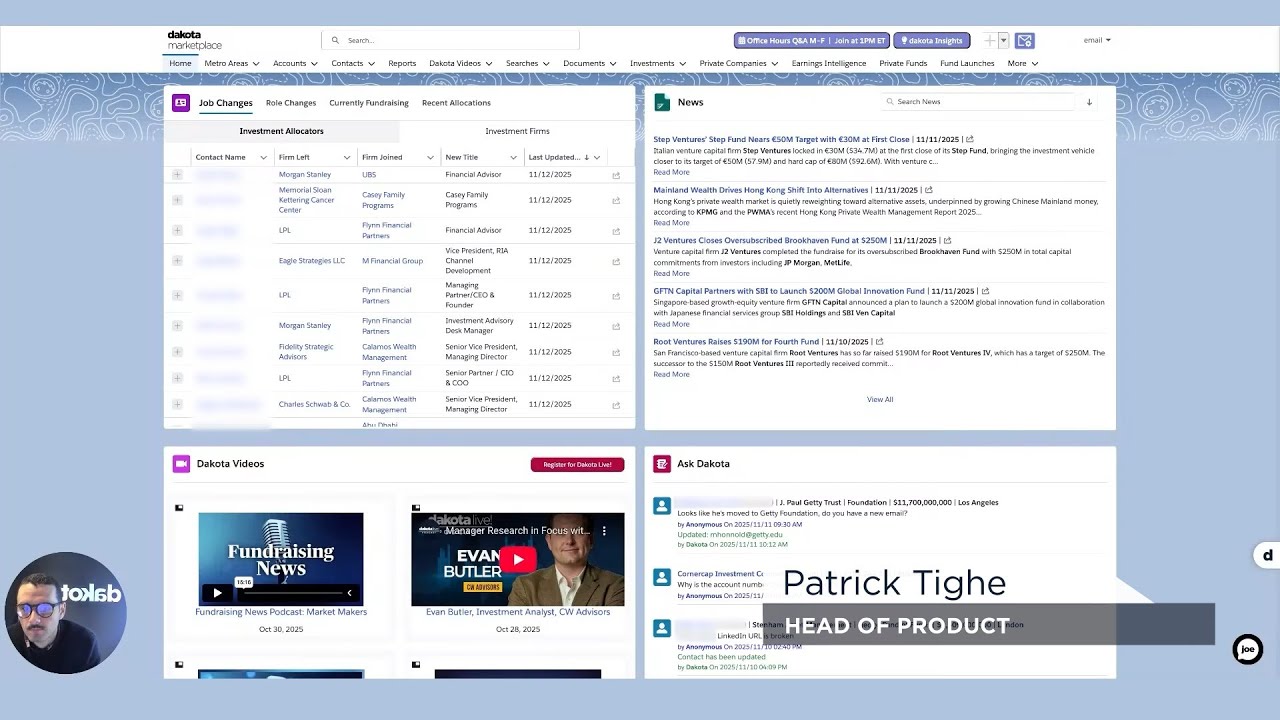Open the Calamos Wealth Management link for Fidelity row

pos(389,352)
